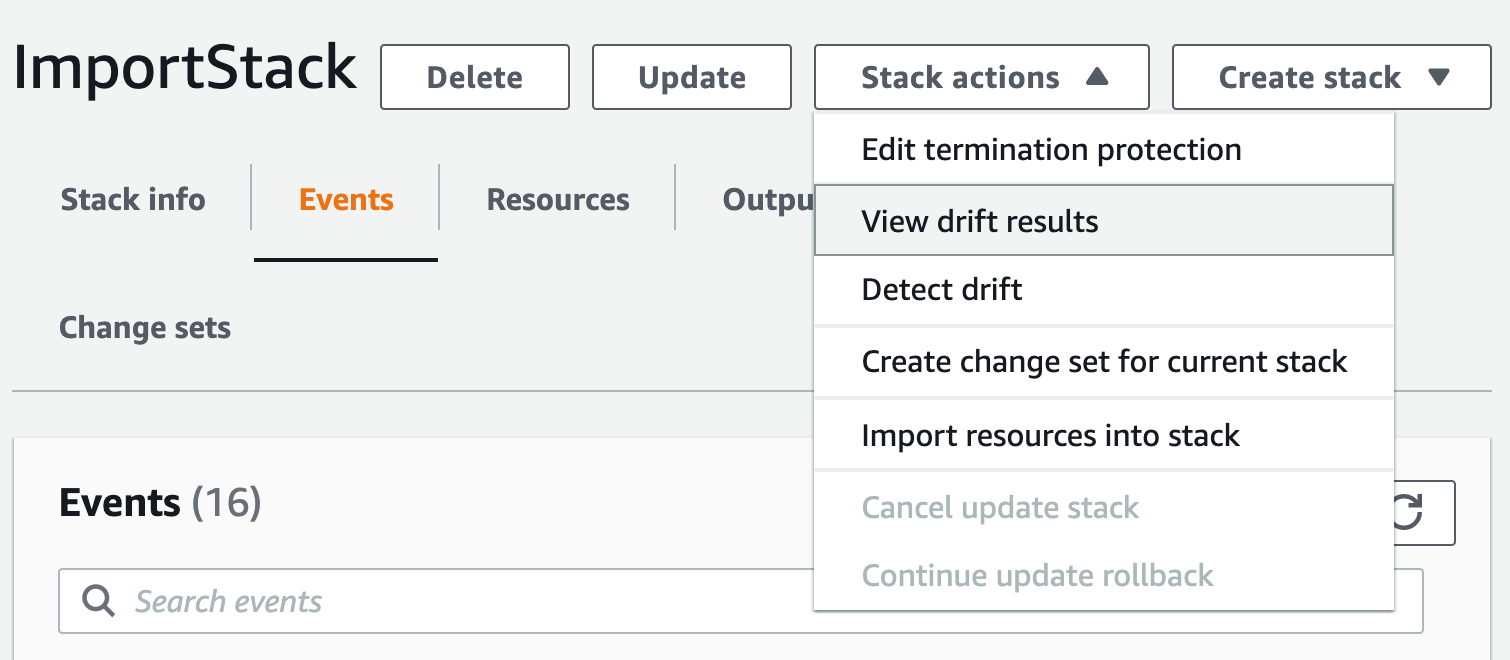Click the downward caret on Create stack

(1438, 76)
